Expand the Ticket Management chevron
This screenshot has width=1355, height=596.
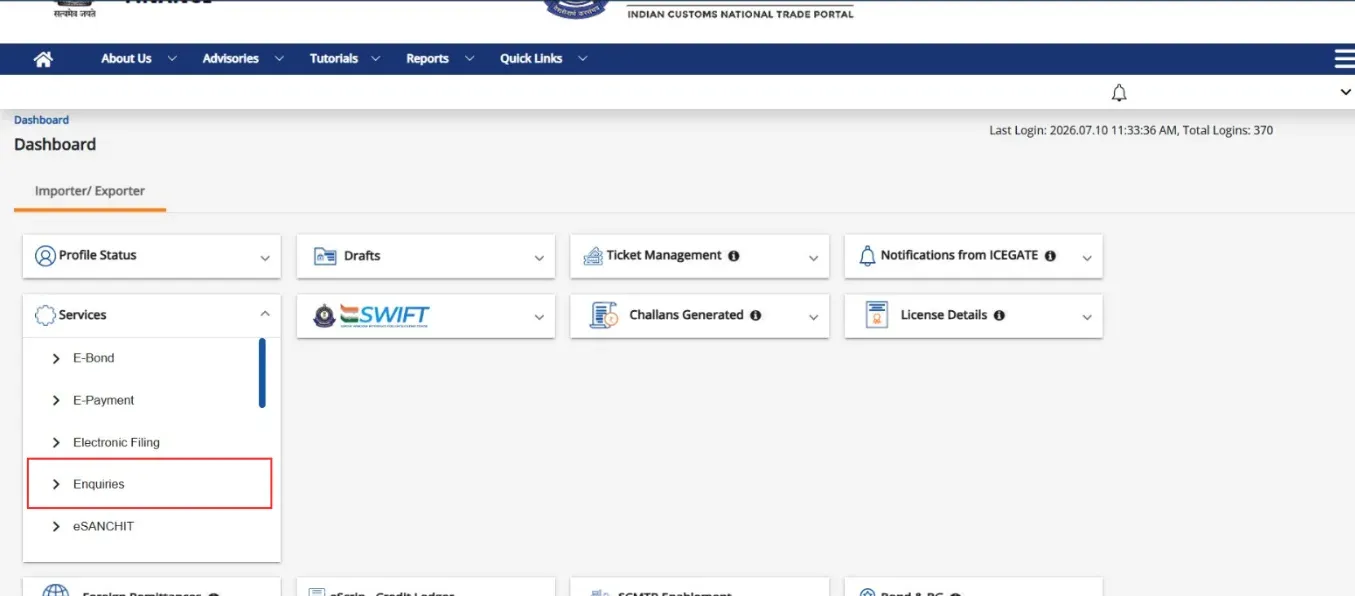(813, 258)
